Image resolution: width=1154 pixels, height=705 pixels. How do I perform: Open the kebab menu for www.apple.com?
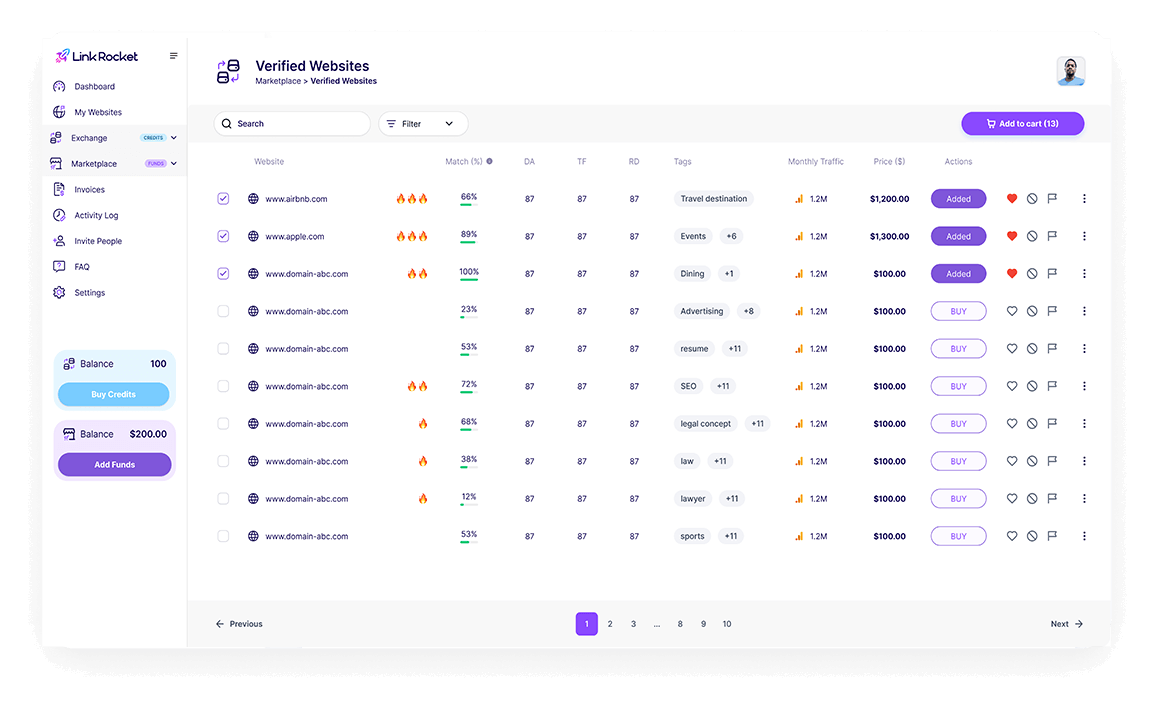[x=1083, y=236]
